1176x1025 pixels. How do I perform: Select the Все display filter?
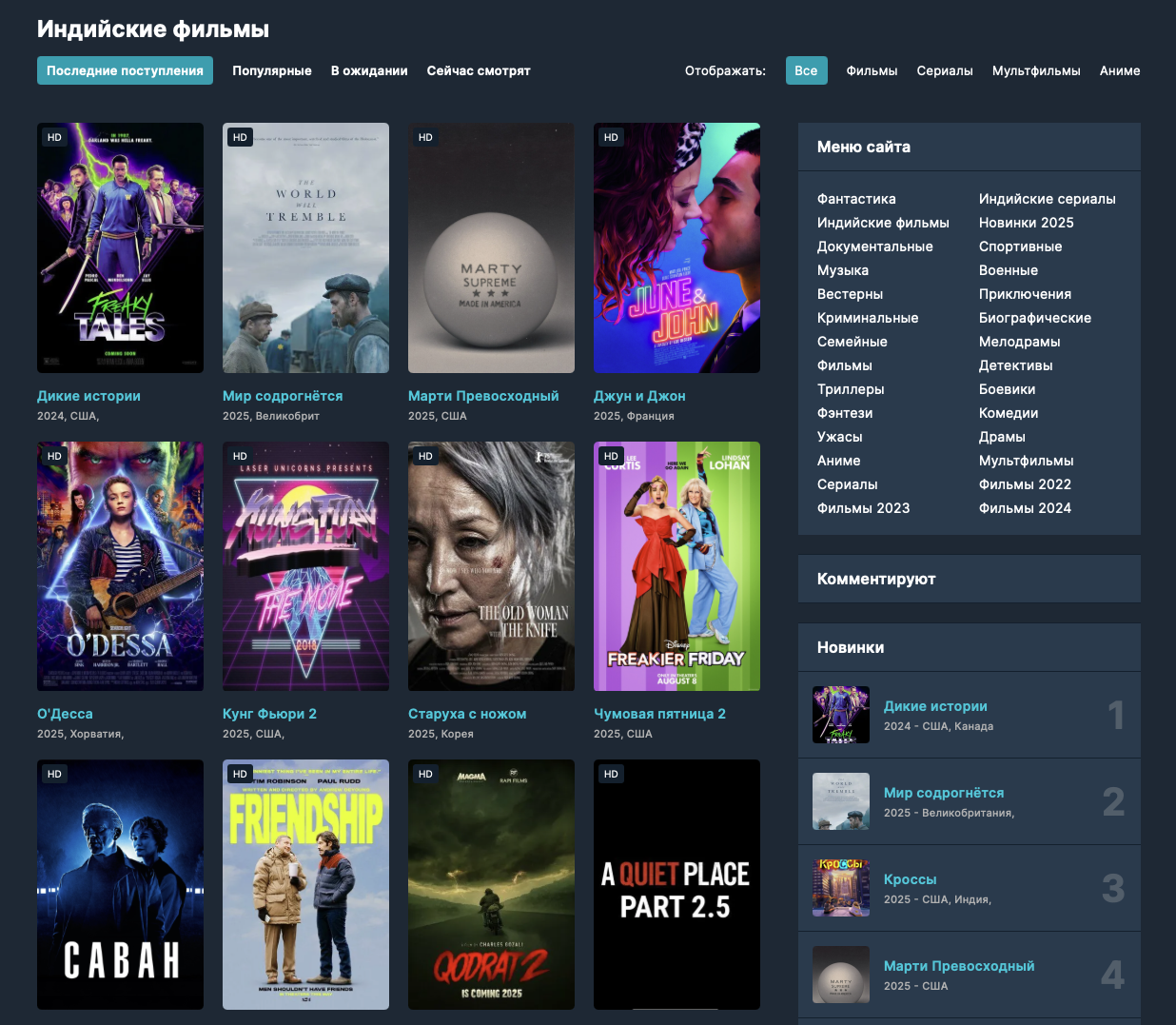[x=806, y=70]
